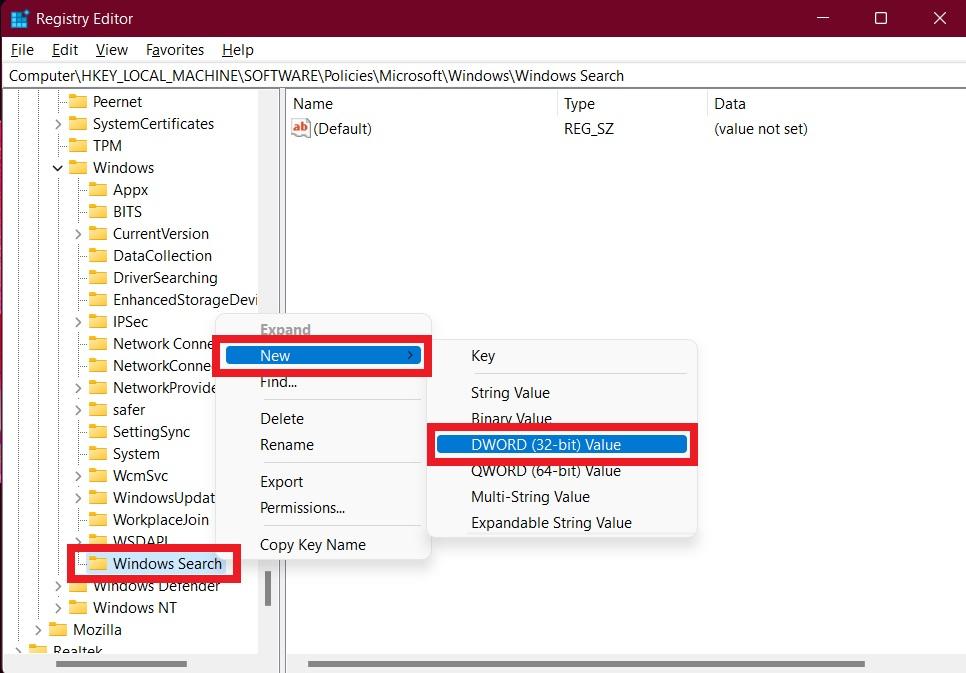The image size is (966, 673).
Task: Click the registry path address bar
Action: 483,76
